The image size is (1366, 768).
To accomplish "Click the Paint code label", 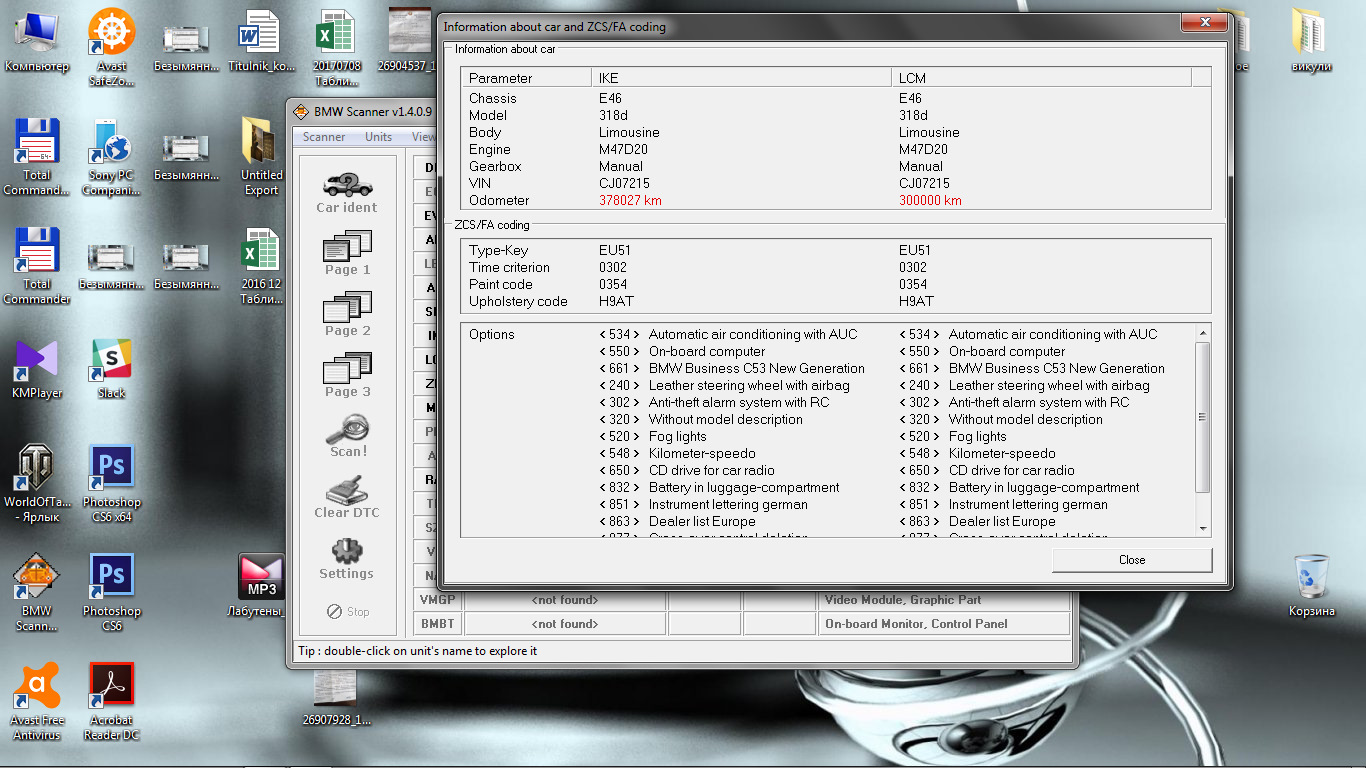I will tap(501, 285).
